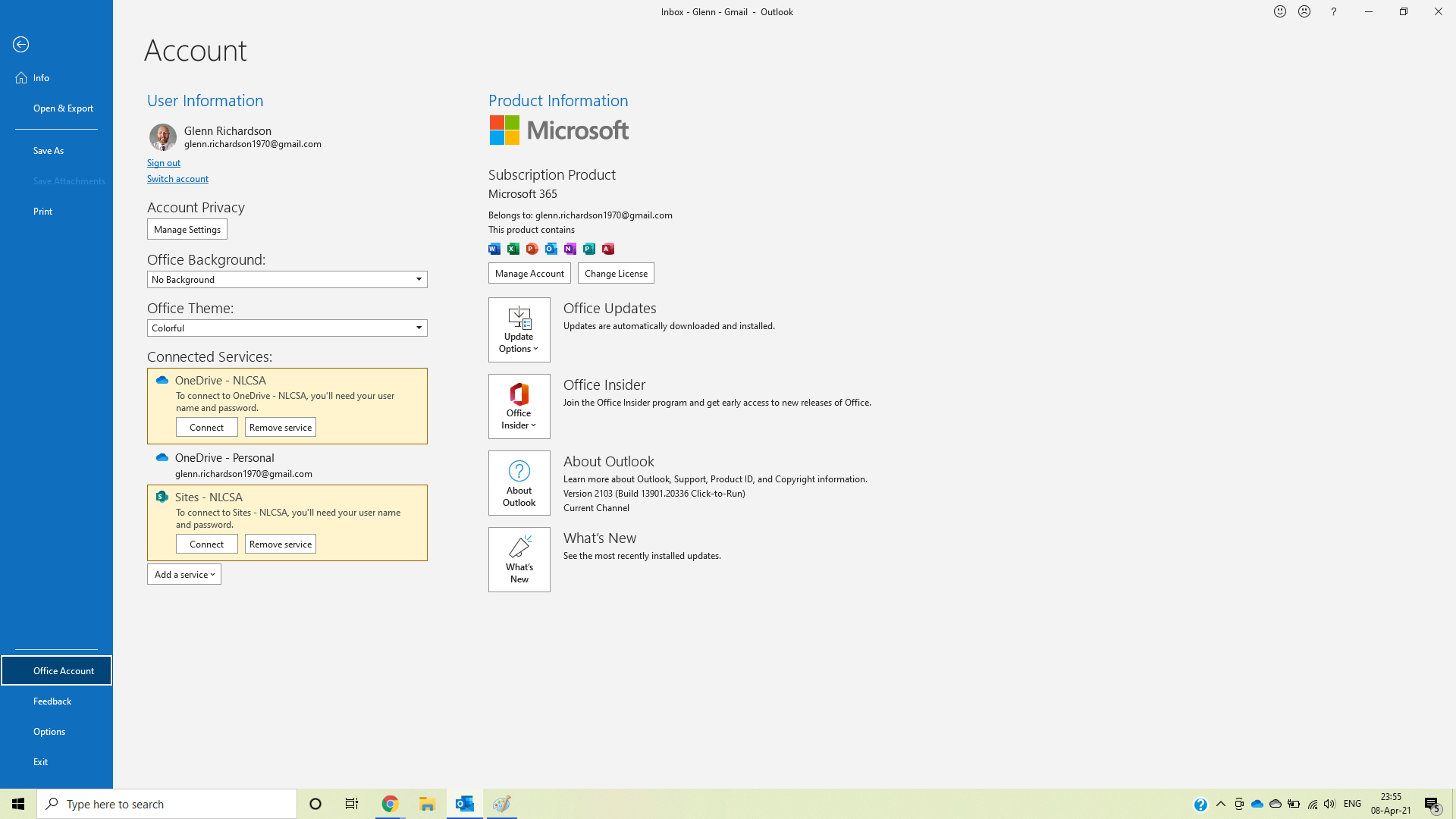Open About Outlook
This screenshot has width=1456, height=819.
519,483
